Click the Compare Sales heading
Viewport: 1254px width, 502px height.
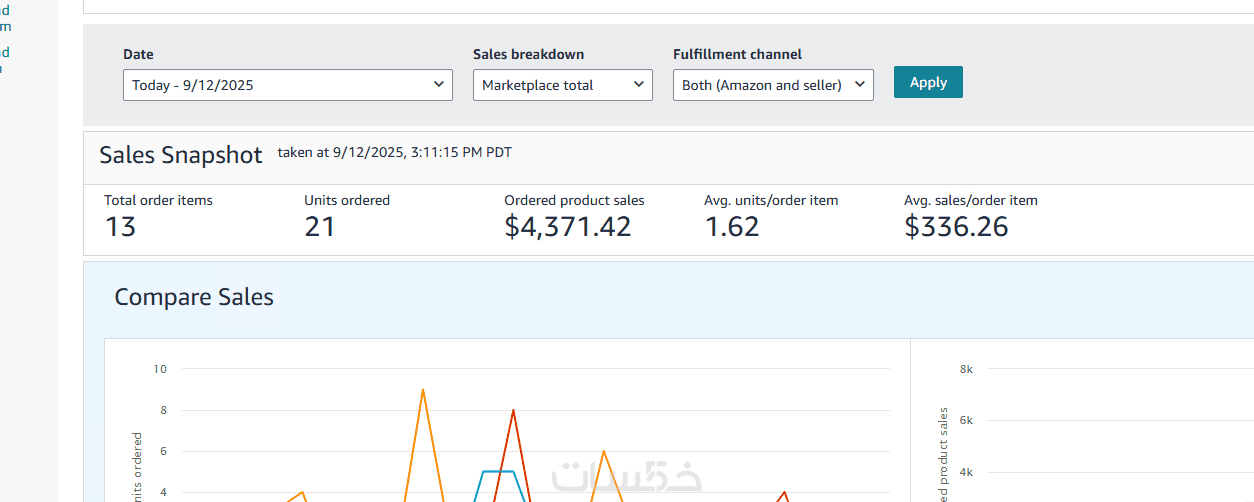[194, 297]
